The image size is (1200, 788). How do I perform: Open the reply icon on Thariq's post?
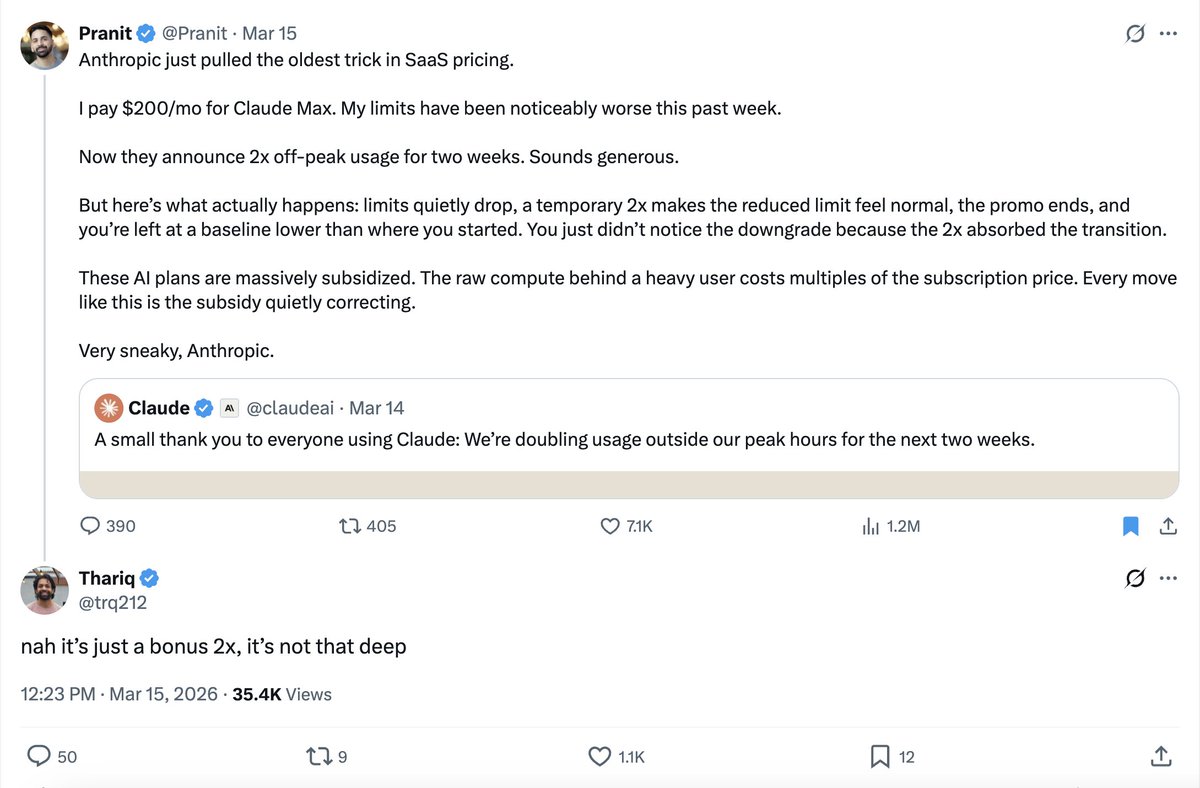point(38,756)
